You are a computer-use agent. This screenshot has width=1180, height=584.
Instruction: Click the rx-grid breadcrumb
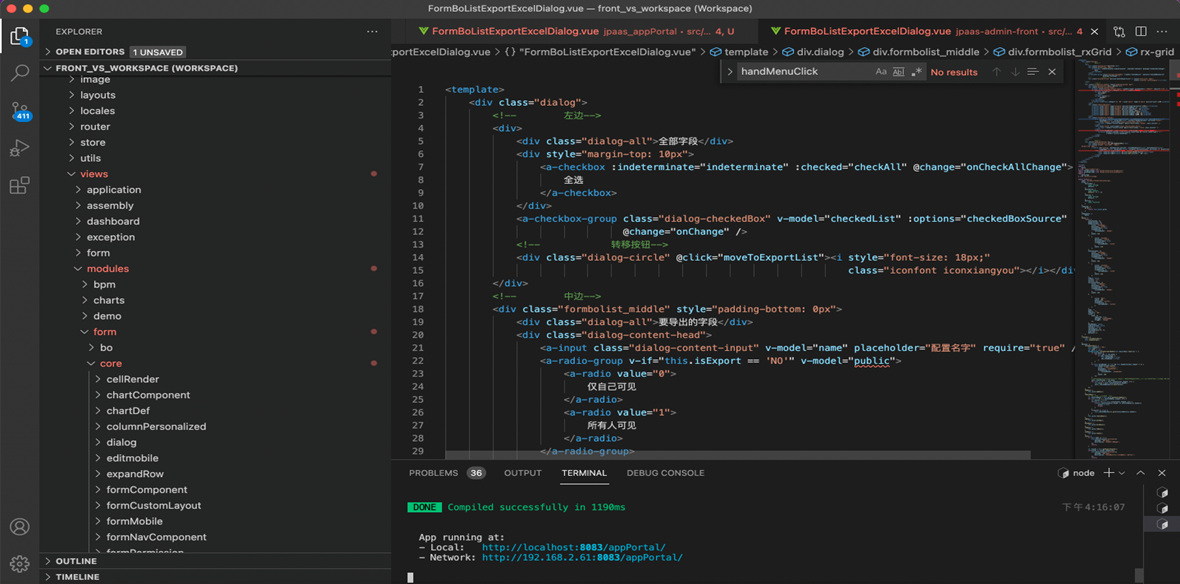coord(1149,52)
